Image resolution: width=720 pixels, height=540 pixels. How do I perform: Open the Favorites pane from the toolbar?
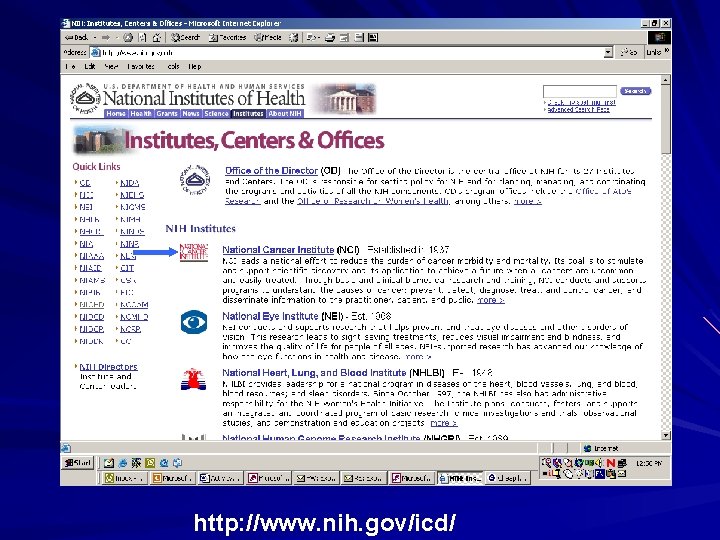coord(227,38)
